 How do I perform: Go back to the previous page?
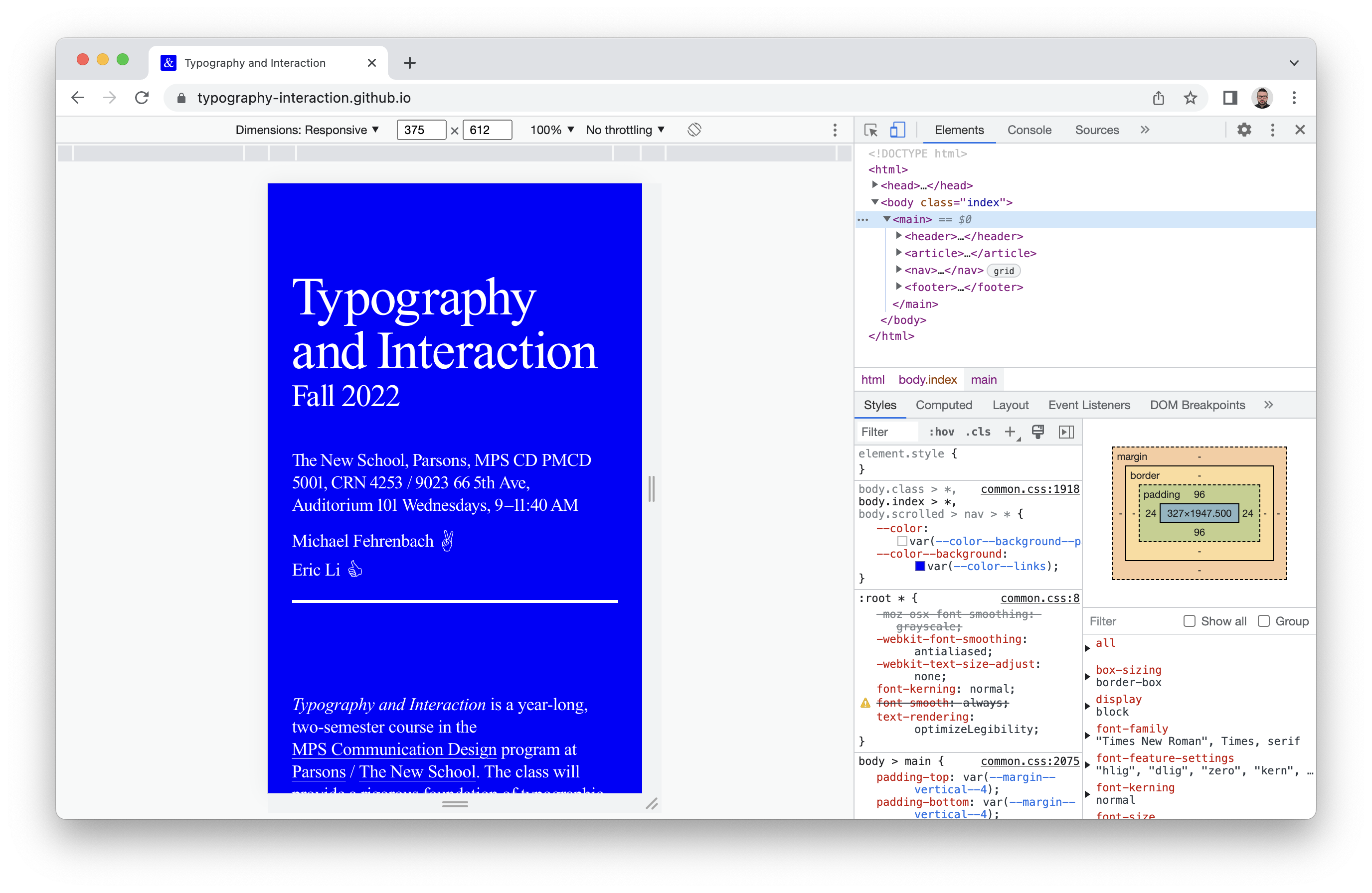click(x=78, y=97)
